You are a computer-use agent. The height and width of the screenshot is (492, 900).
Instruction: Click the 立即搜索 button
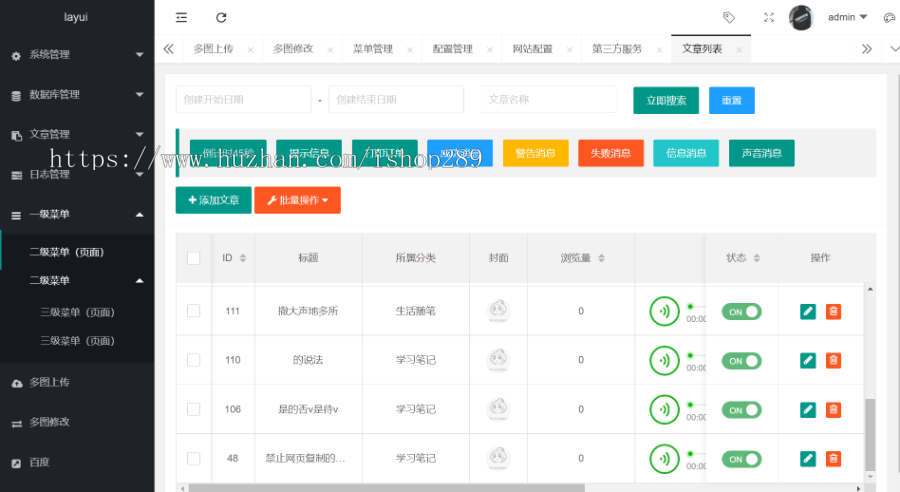coord(665,100)
